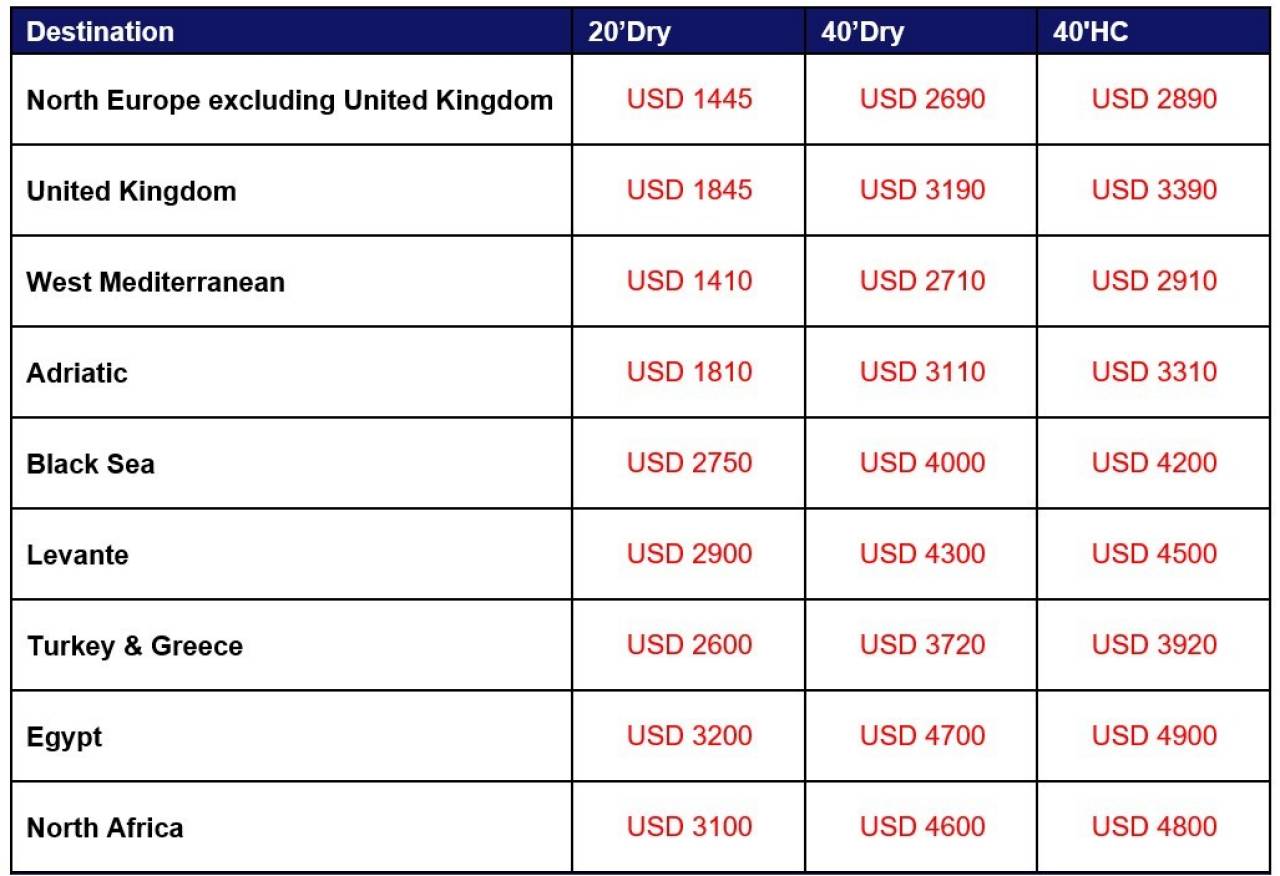This screenshot has width=1280, height=876.
Task: Click the Adriatic destination cell
Action: 292,373
